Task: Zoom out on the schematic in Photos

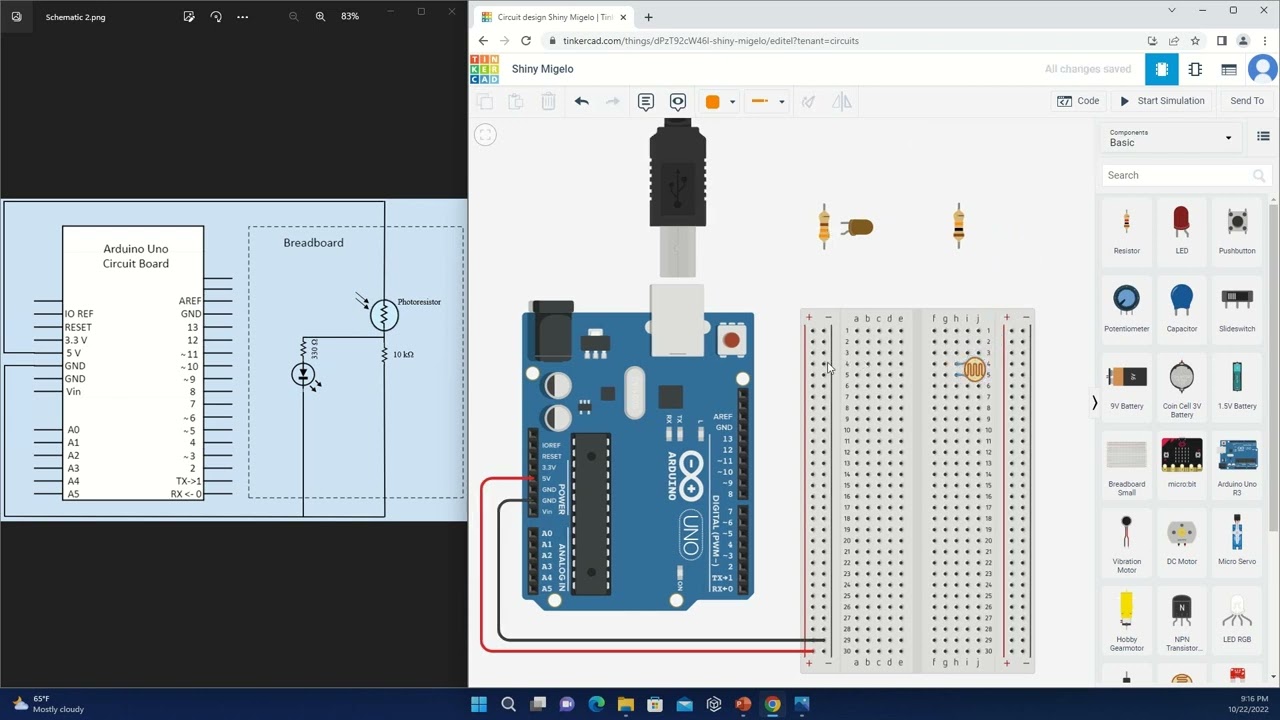Action: pyautogui.click(x=293, y=17)
